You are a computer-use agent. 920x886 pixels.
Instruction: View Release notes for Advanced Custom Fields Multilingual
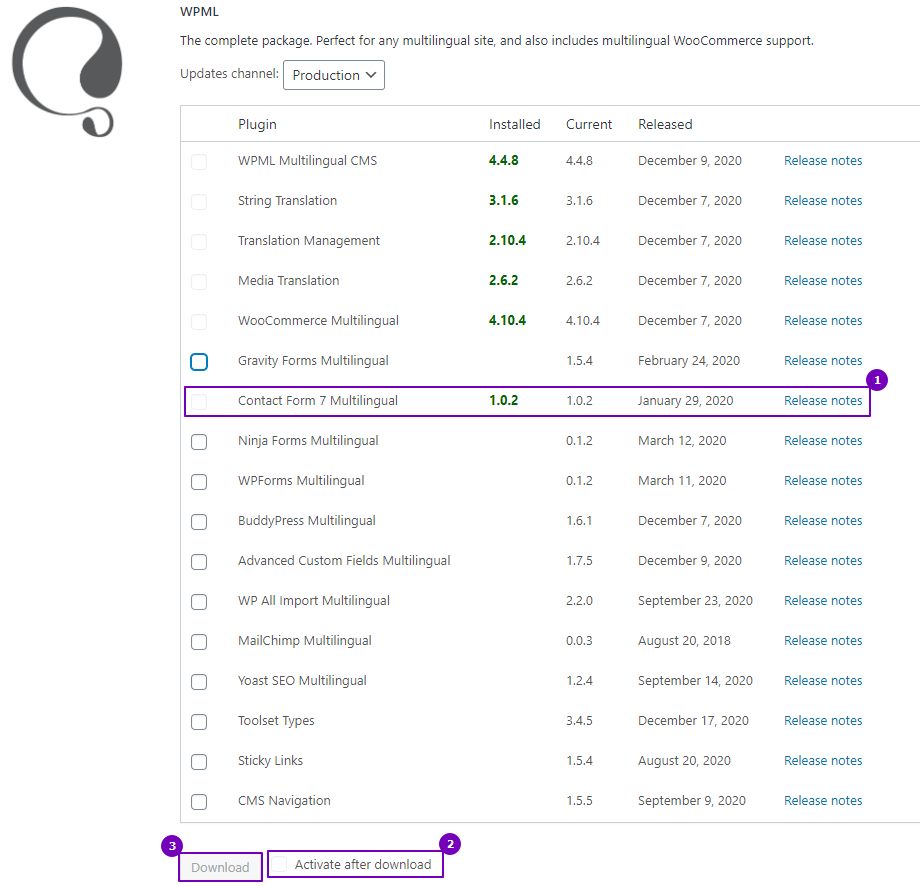[x=823, y=560]
